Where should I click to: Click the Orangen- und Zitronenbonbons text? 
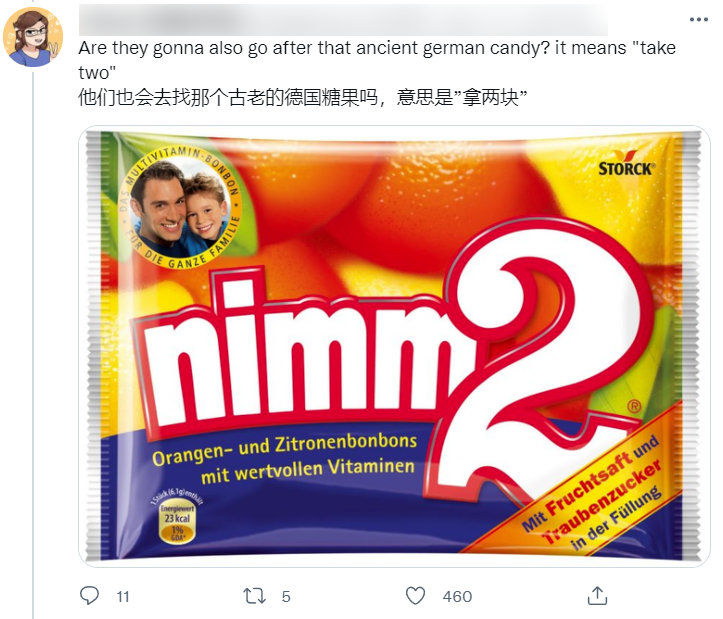point(284,449)
